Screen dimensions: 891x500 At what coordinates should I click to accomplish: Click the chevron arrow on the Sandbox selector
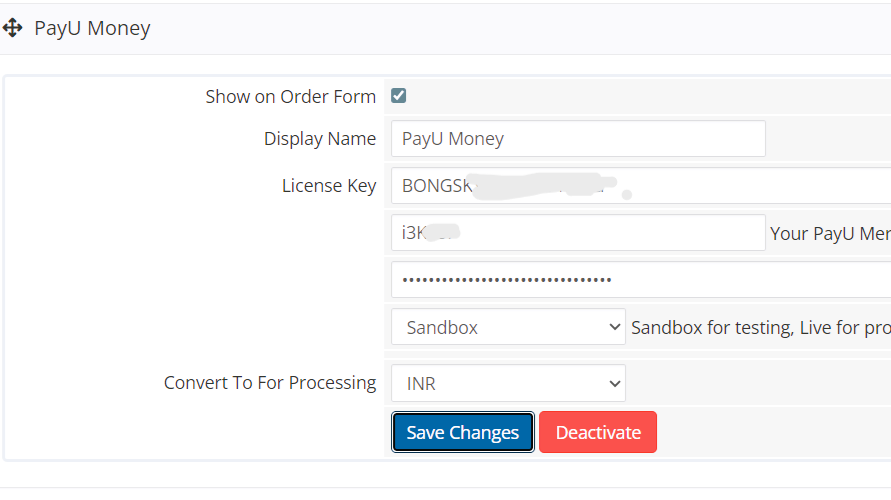tap(614, 327)
